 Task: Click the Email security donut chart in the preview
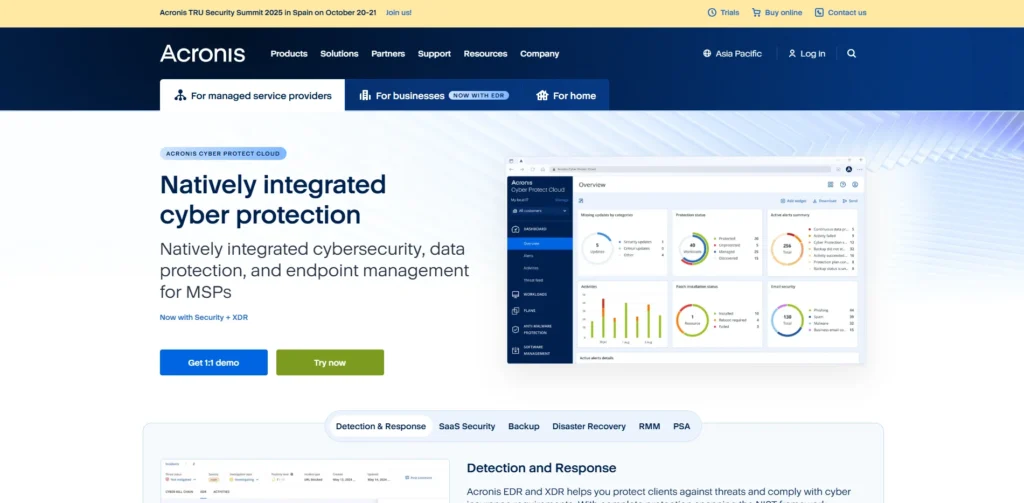coord(787,320)
